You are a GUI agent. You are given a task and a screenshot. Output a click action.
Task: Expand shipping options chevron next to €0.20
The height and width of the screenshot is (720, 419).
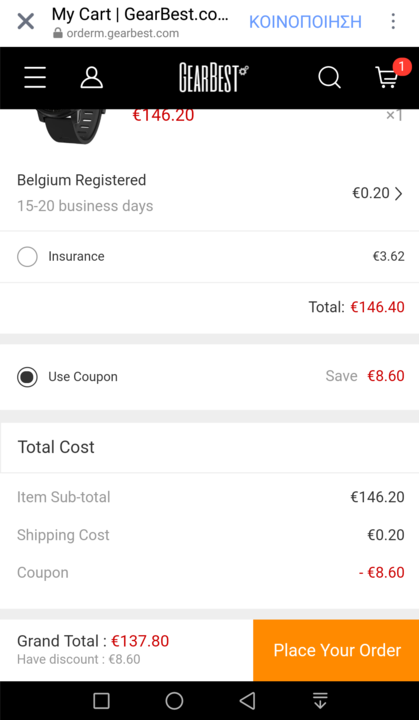coord(398,194)
